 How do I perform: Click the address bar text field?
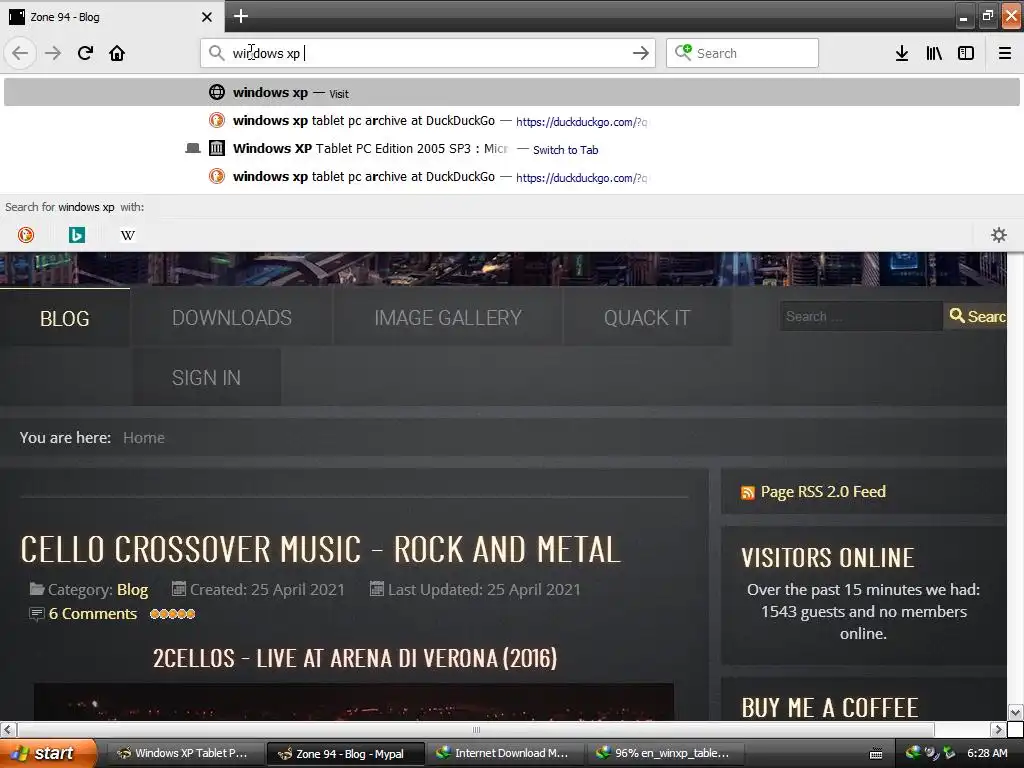click(428, 53)
